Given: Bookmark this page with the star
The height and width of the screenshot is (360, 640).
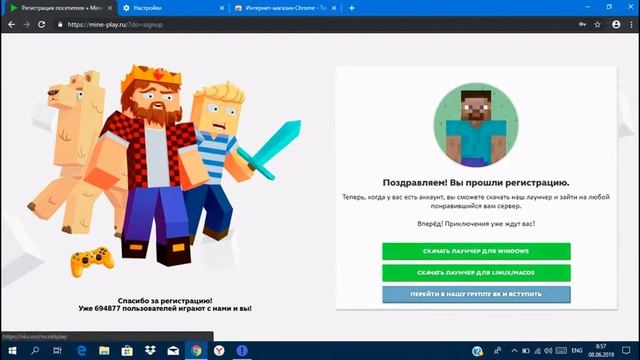Looking at the screenshot, I should (598, 24).
